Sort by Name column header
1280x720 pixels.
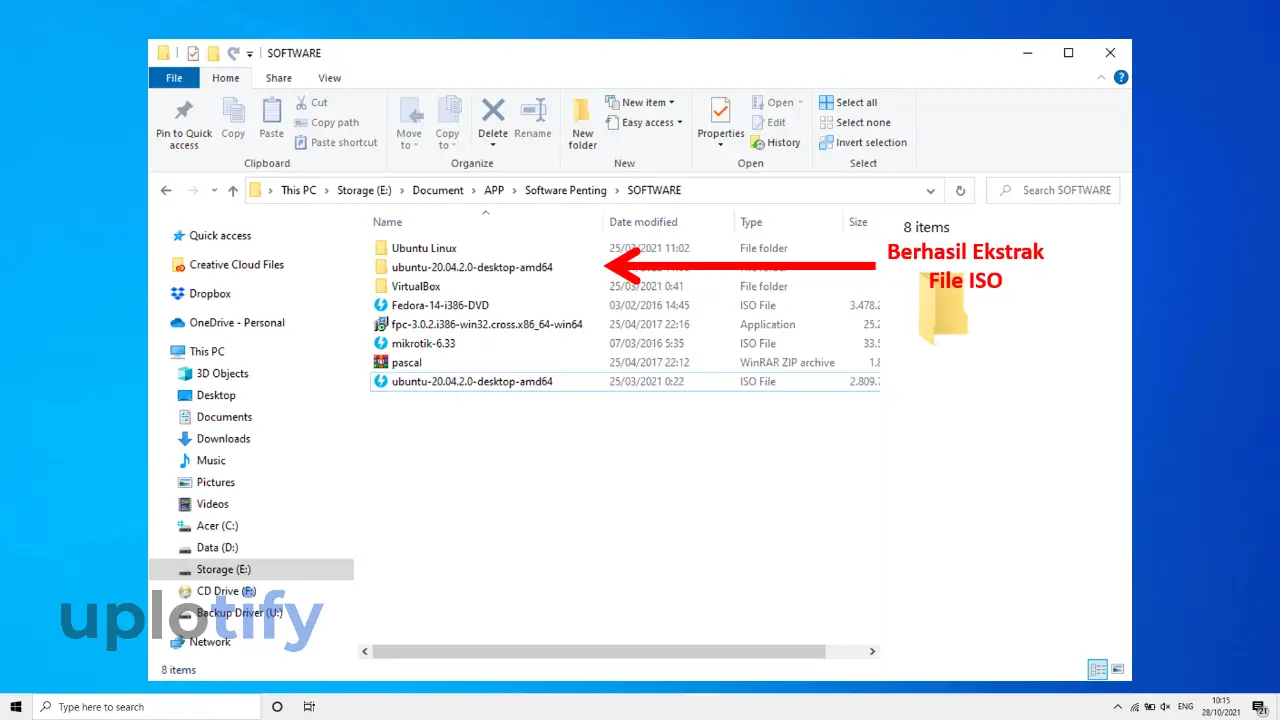[x=387, y=222]
